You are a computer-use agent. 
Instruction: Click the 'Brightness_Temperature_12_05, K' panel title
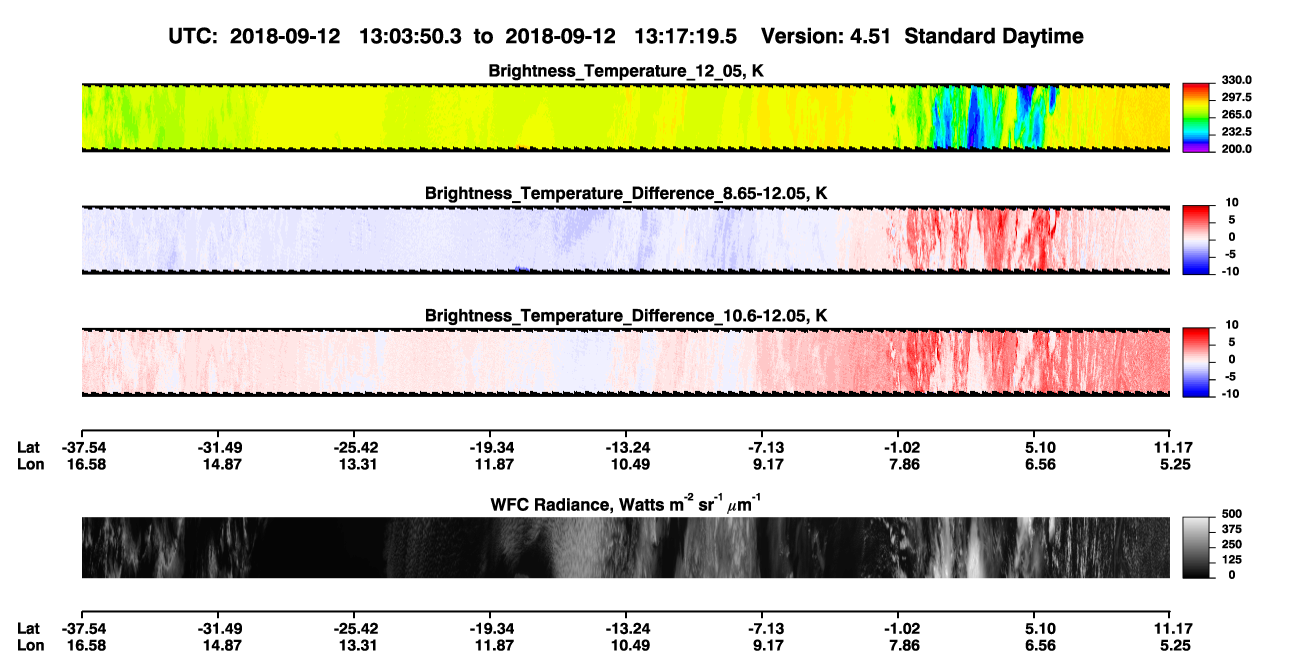tap(626, 71)
